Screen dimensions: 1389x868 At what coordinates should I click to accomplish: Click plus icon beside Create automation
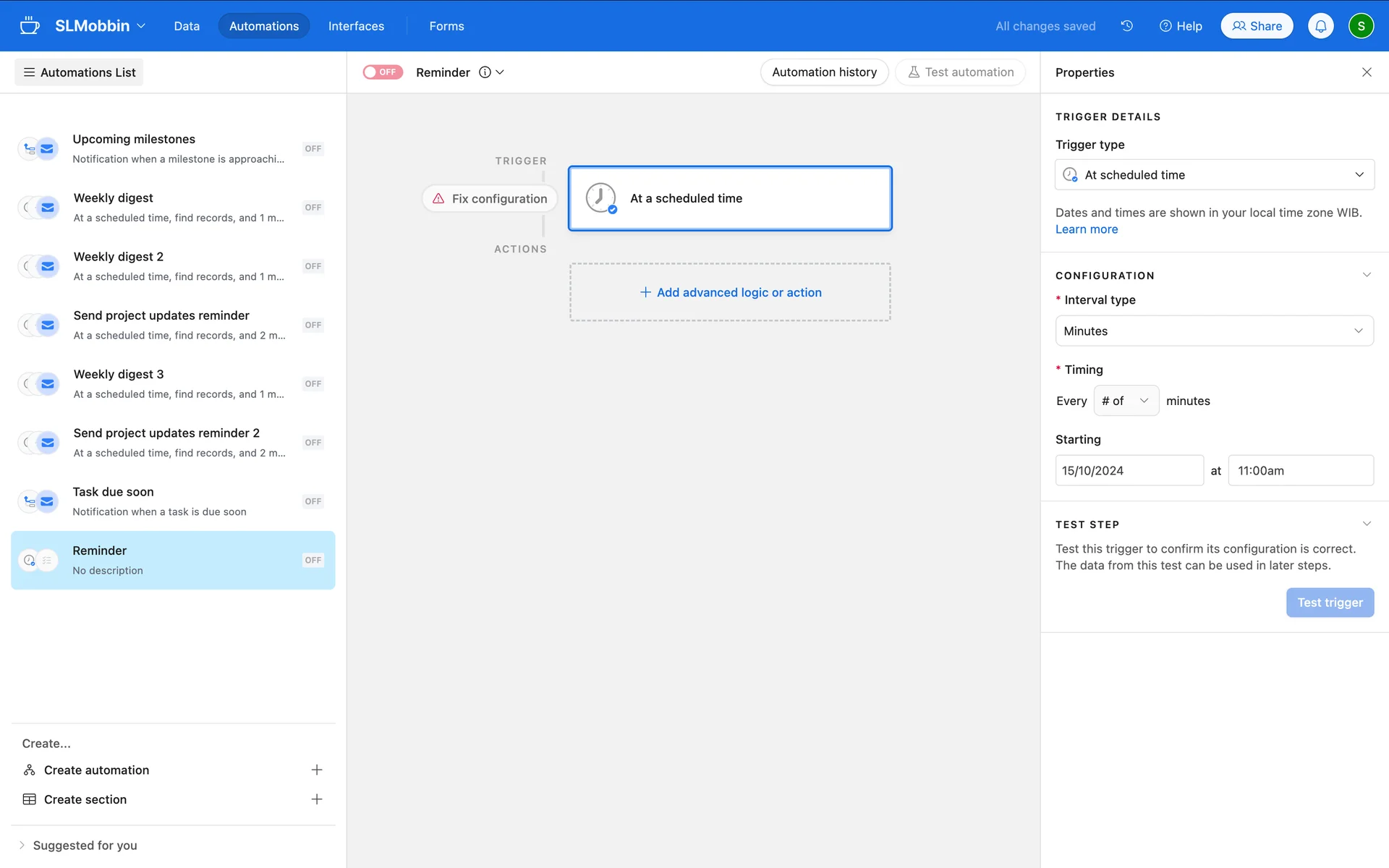pos(316,770)
